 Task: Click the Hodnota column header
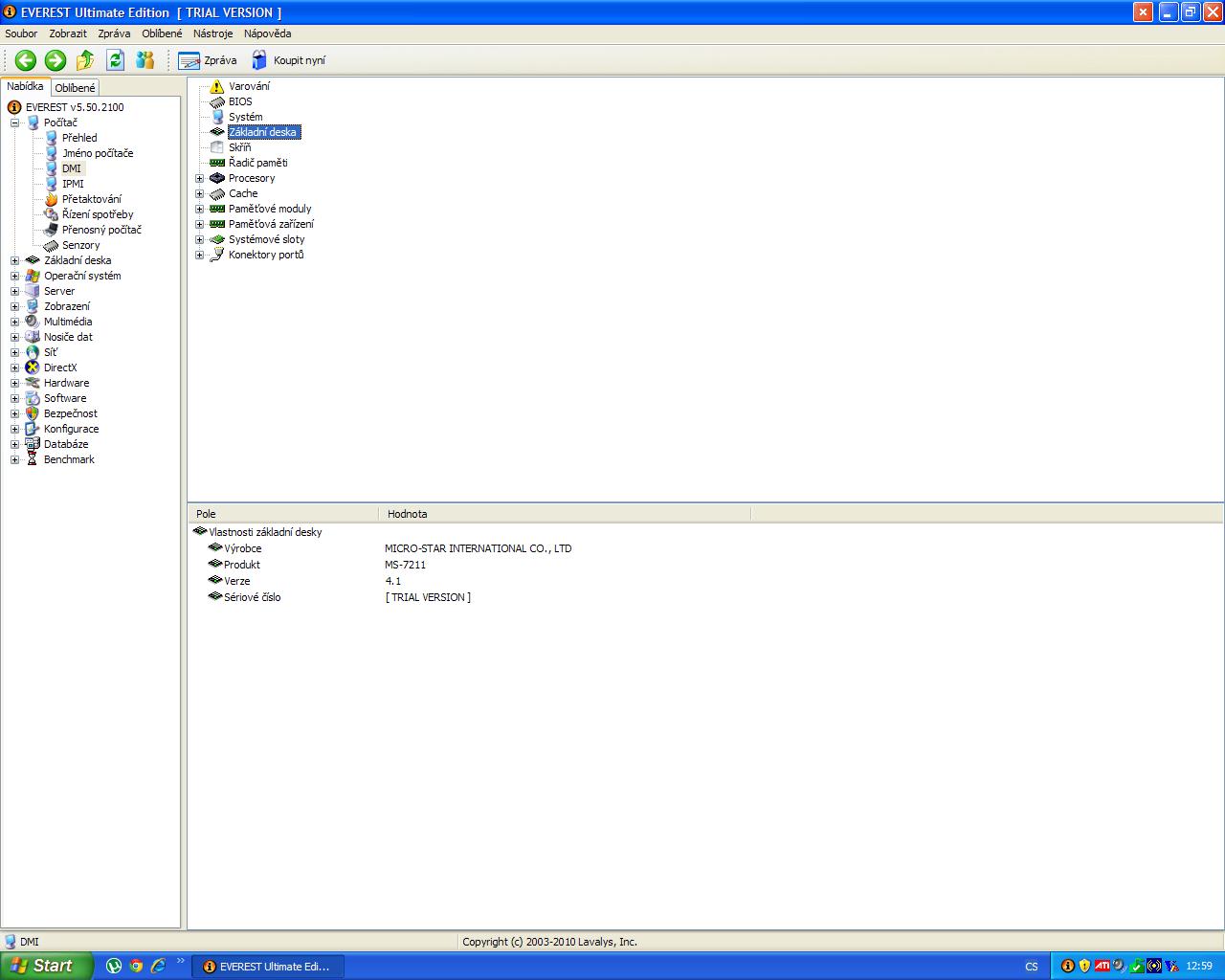tap(565, 514)
